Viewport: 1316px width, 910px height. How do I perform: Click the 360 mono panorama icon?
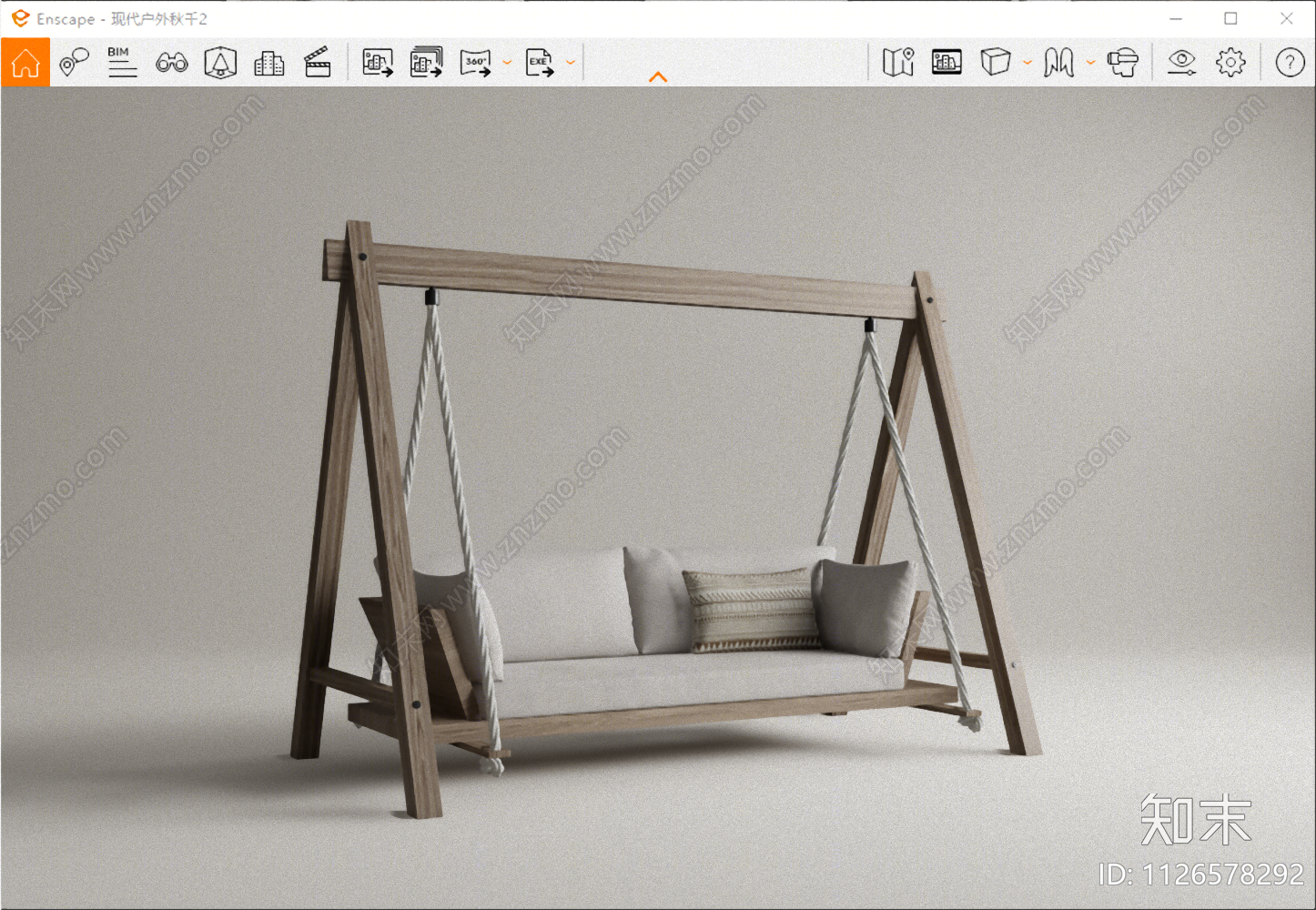tap(475, 63)
